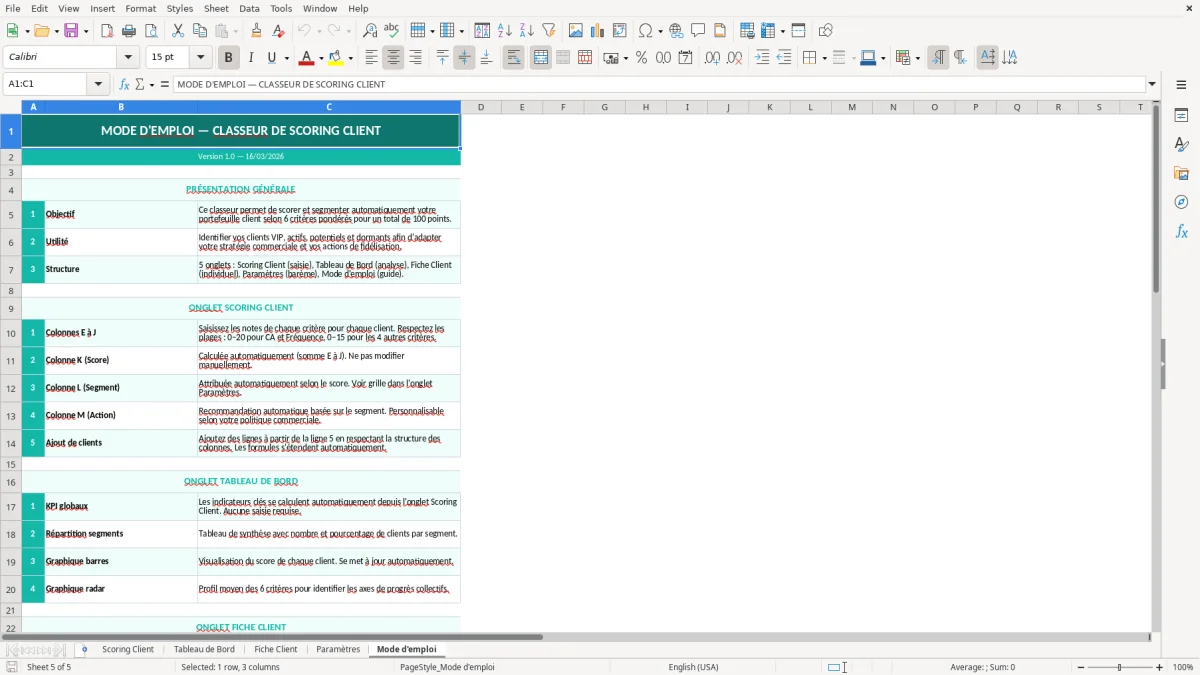
Task: Toggle Left-To-Right paragraph direction
Action: pos(938,58)
